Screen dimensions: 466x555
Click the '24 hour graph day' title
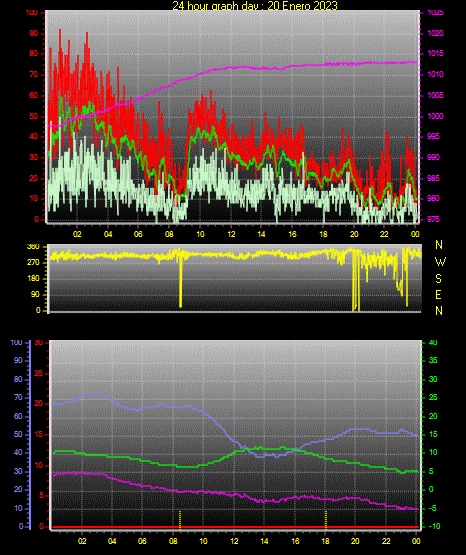pyautogui.click(x=255, y=5)
